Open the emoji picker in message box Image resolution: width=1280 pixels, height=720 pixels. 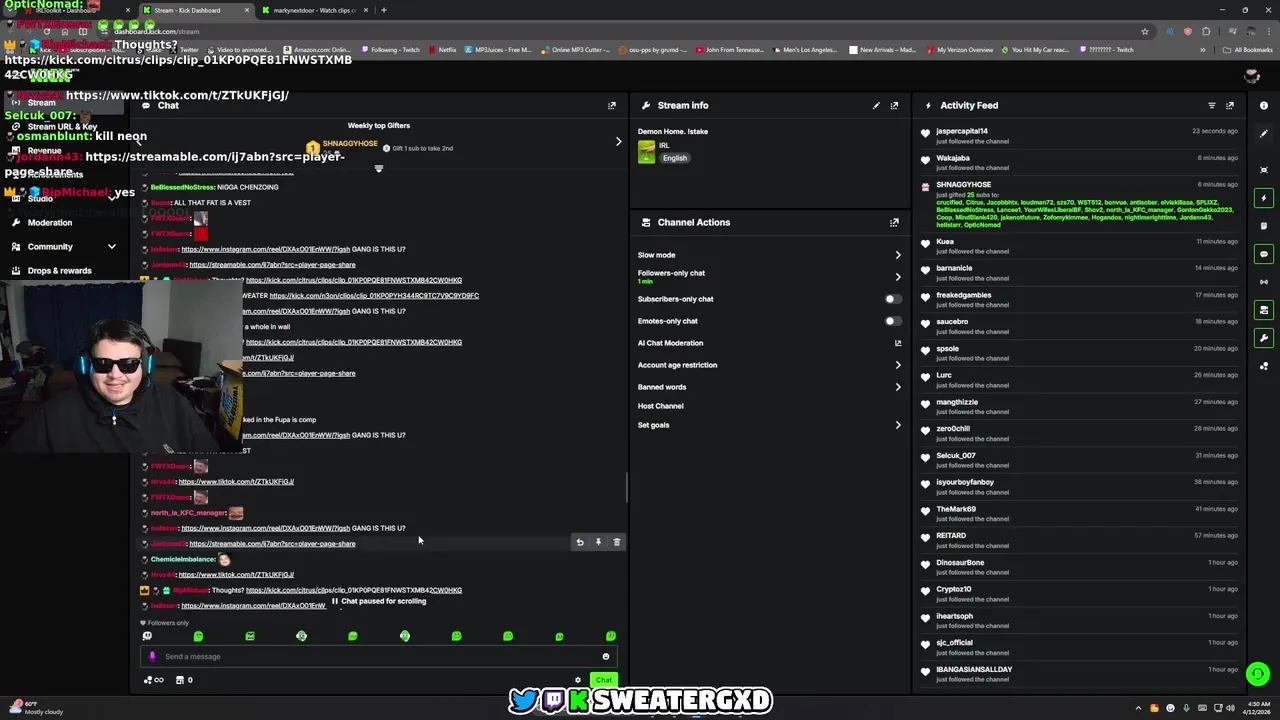[x=605, y=657]
